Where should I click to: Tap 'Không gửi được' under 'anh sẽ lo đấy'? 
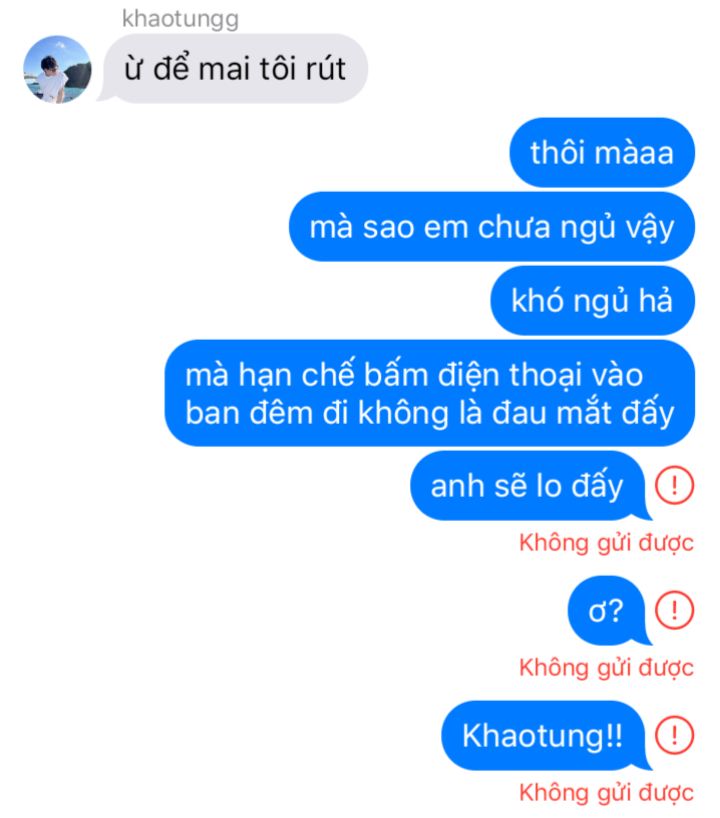(606, 543)
